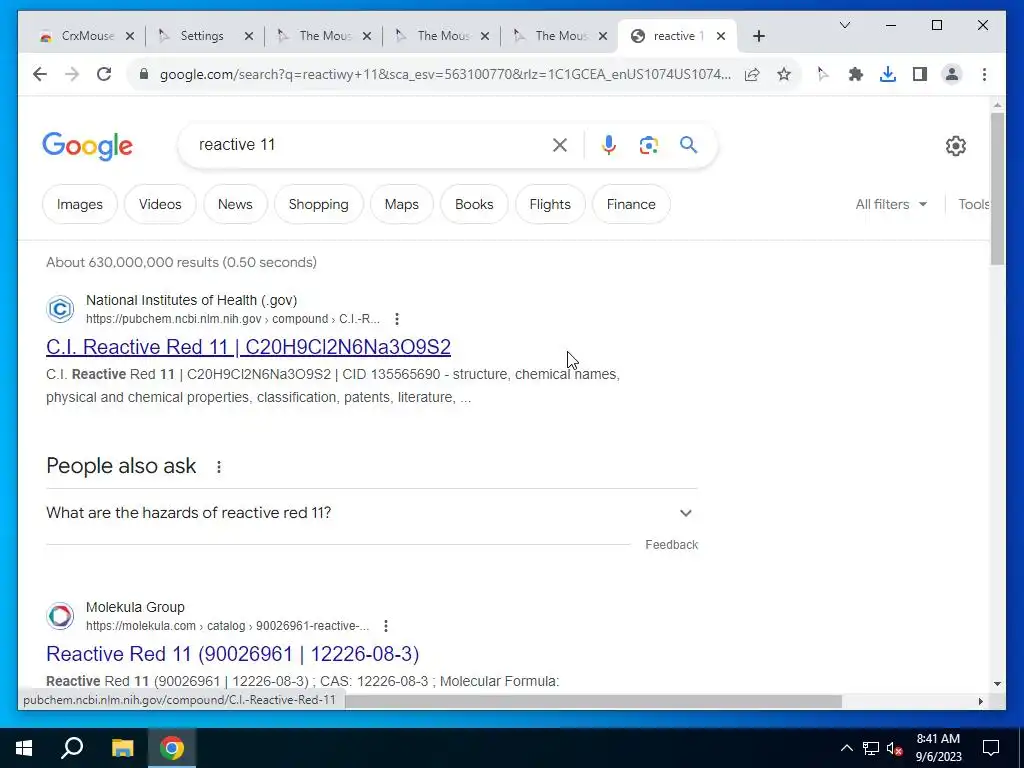Click the Chrome taskbar icon

(x=172, y=748)
